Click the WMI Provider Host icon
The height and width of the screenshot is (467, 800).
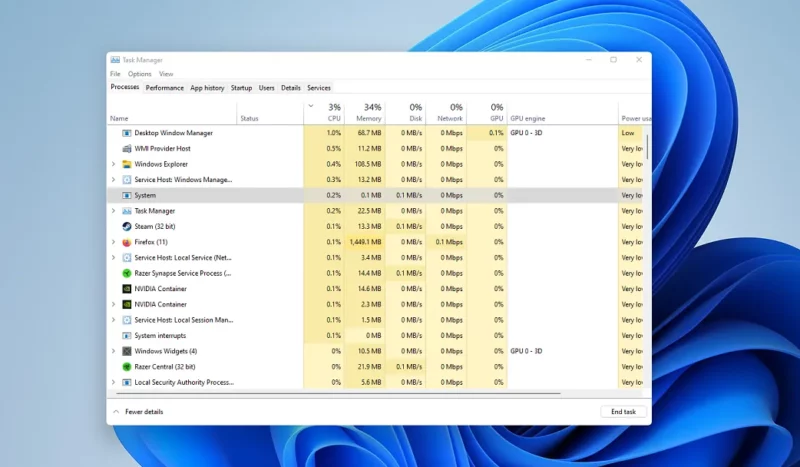point(127,149)
